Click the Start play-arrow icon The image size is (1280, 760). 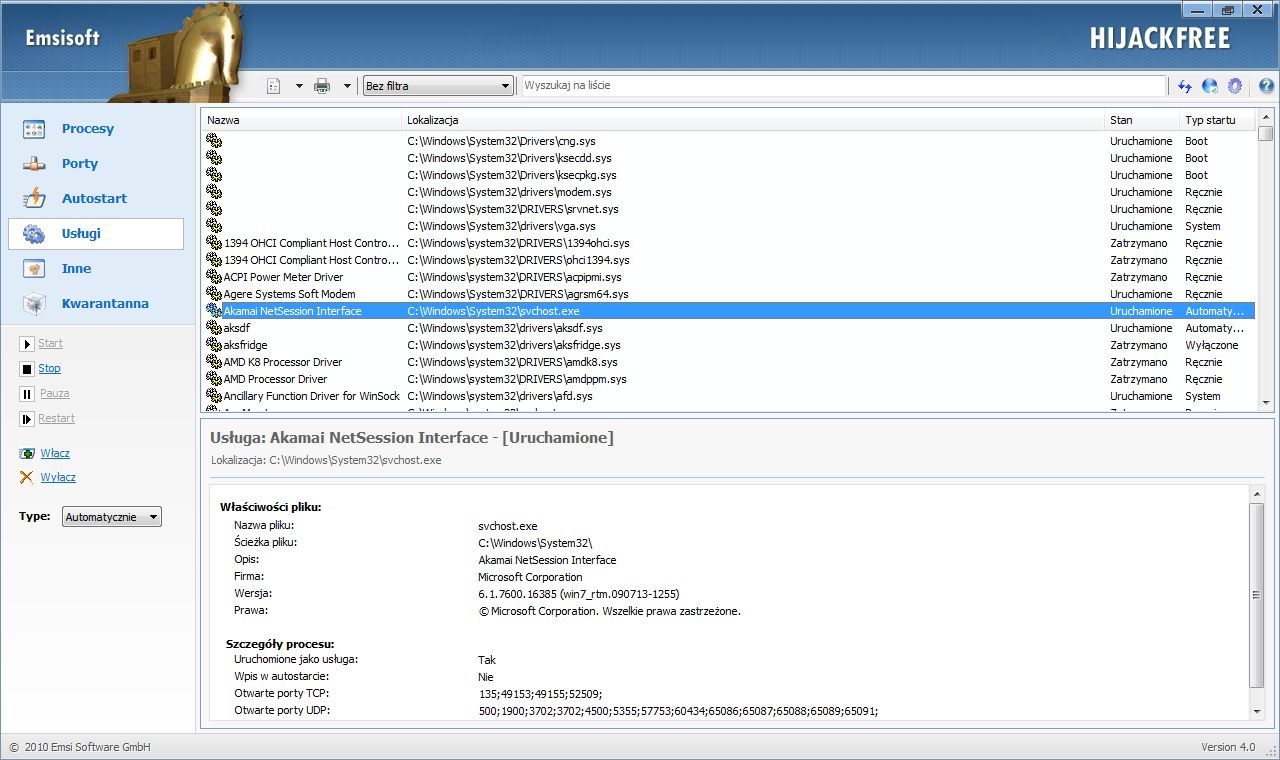coord(27,344)
